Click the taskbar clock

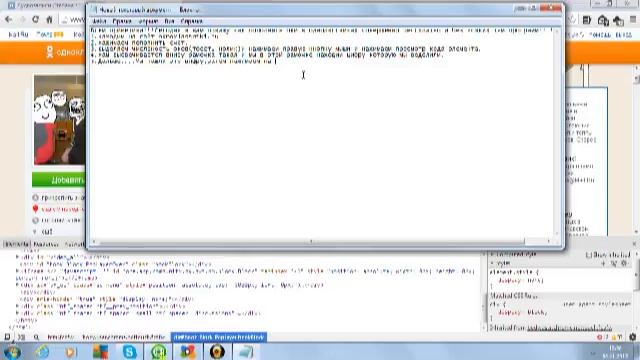(615, 352)
